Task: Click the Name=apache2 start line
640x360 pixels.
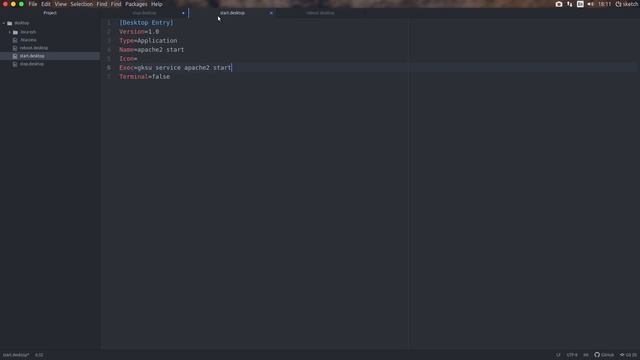Action: [151, 50]
